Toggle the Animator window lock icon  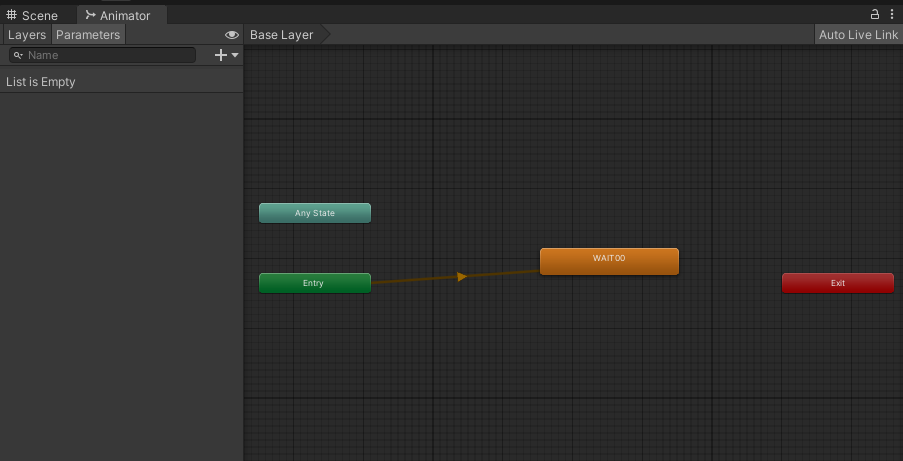(874, 14)
